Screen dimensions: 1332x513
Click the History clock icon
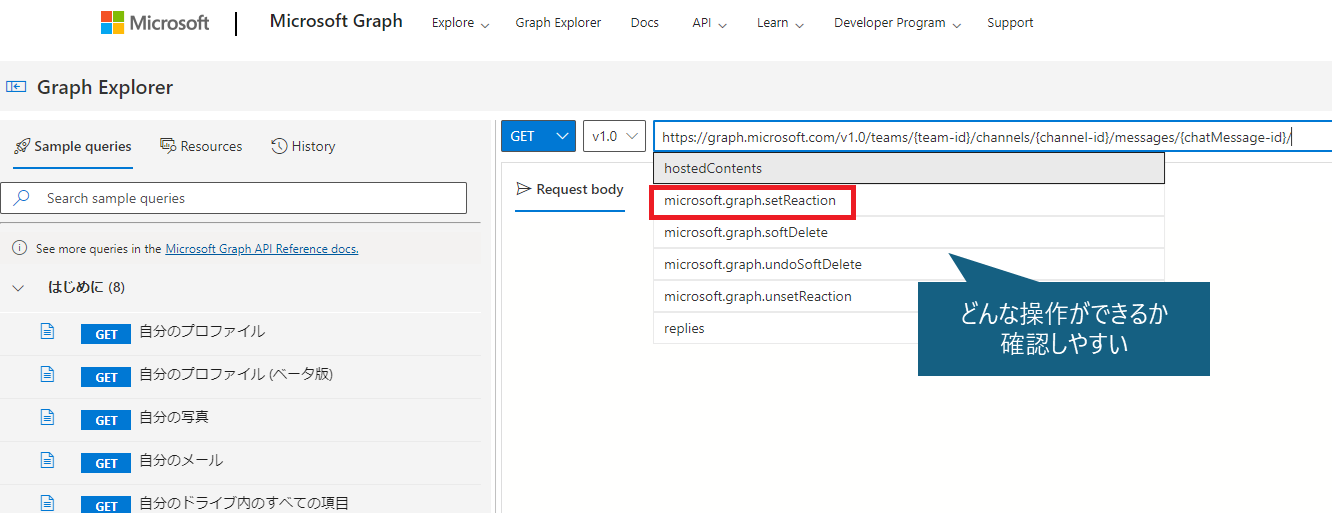(279, 146)
